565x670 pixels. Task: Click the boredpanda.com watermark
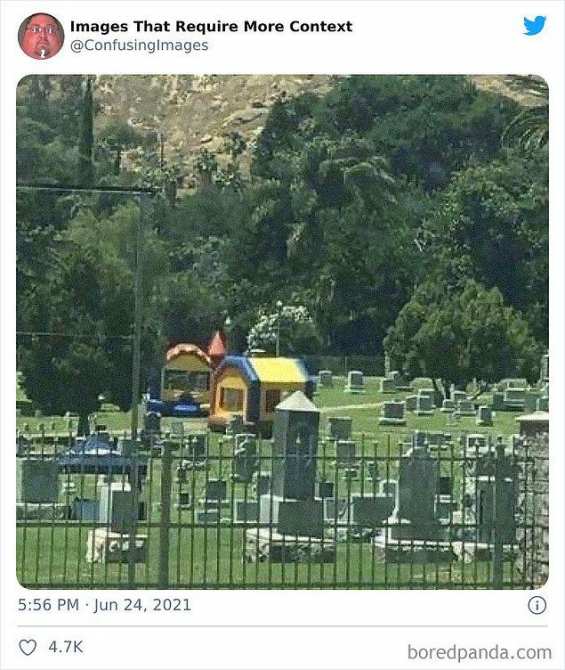480,652
